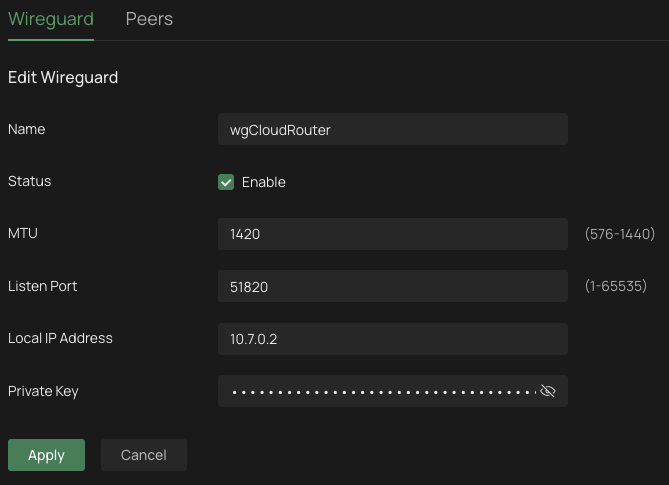Click the Private Key label
The image size is (669, 485).
click(x=43, y=391)
